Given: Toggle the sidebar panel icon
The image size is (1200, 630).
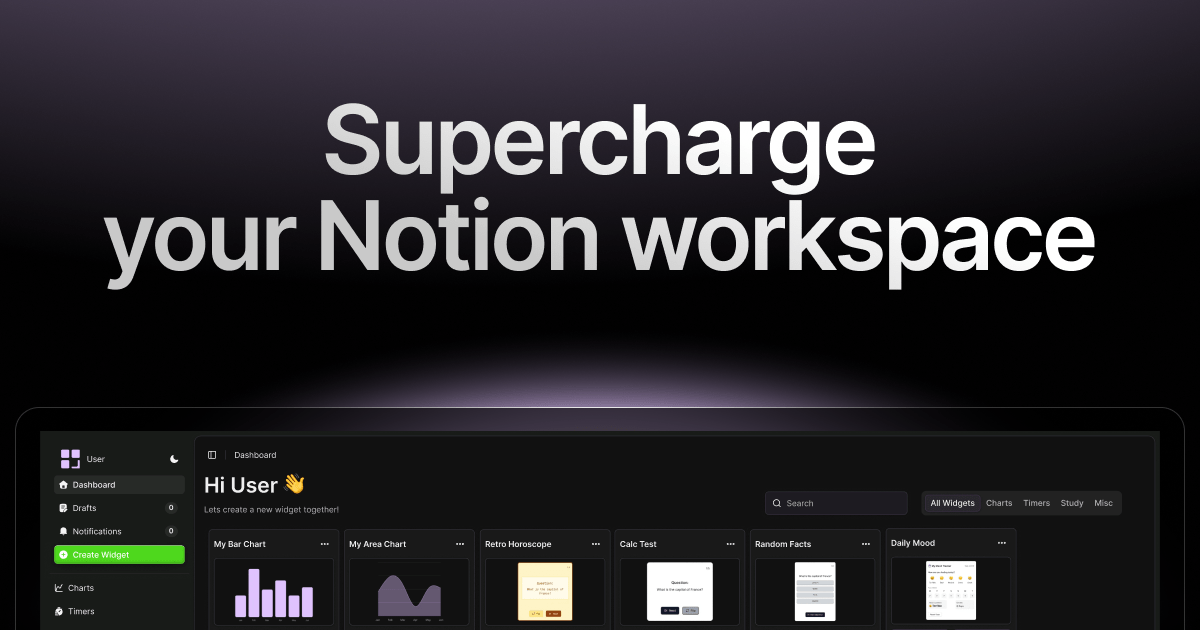Looking at the screenshot, I should (x=212, y=455).
